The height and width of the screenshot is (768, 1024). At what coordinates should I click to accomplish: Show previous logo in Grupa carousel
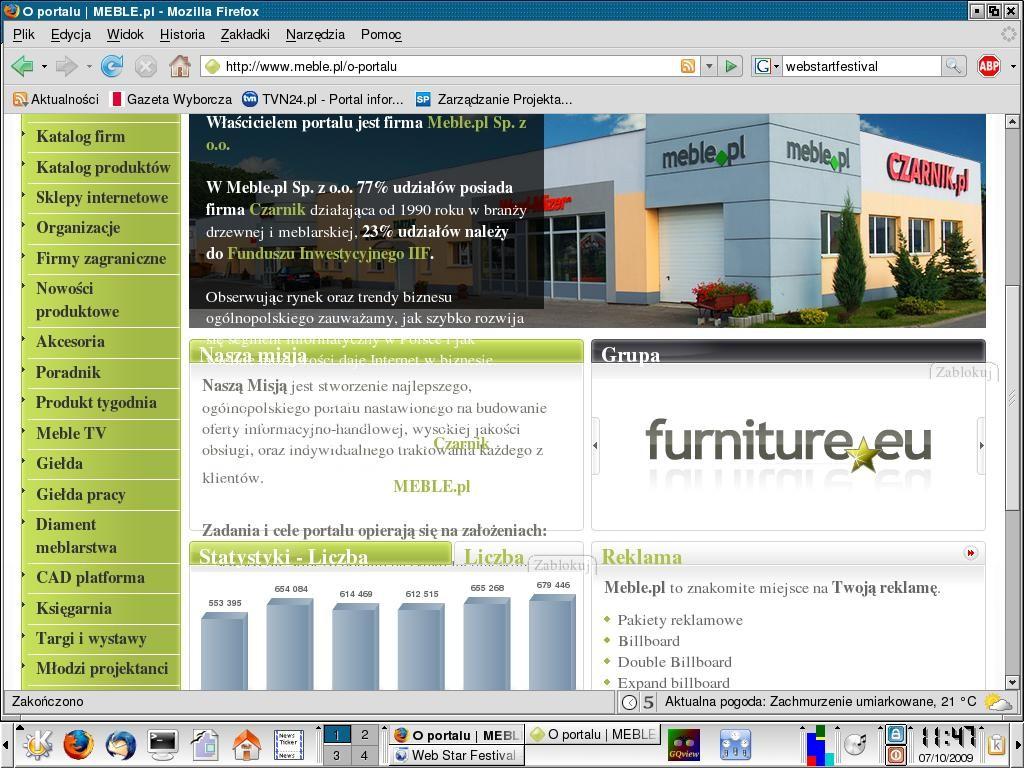[595, 445]
